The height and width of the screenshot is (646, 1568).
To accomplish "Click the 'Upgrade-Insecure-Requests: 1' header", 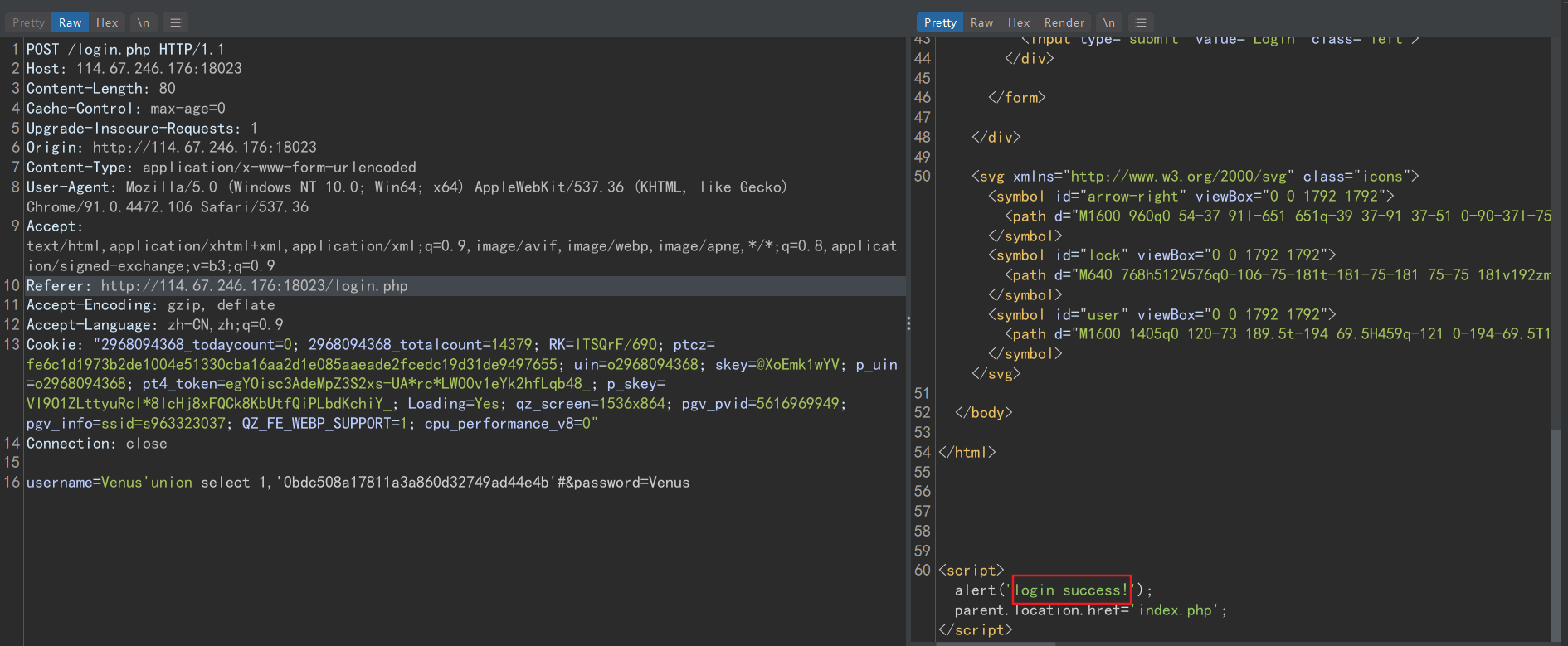I will (x=142, y=128).
